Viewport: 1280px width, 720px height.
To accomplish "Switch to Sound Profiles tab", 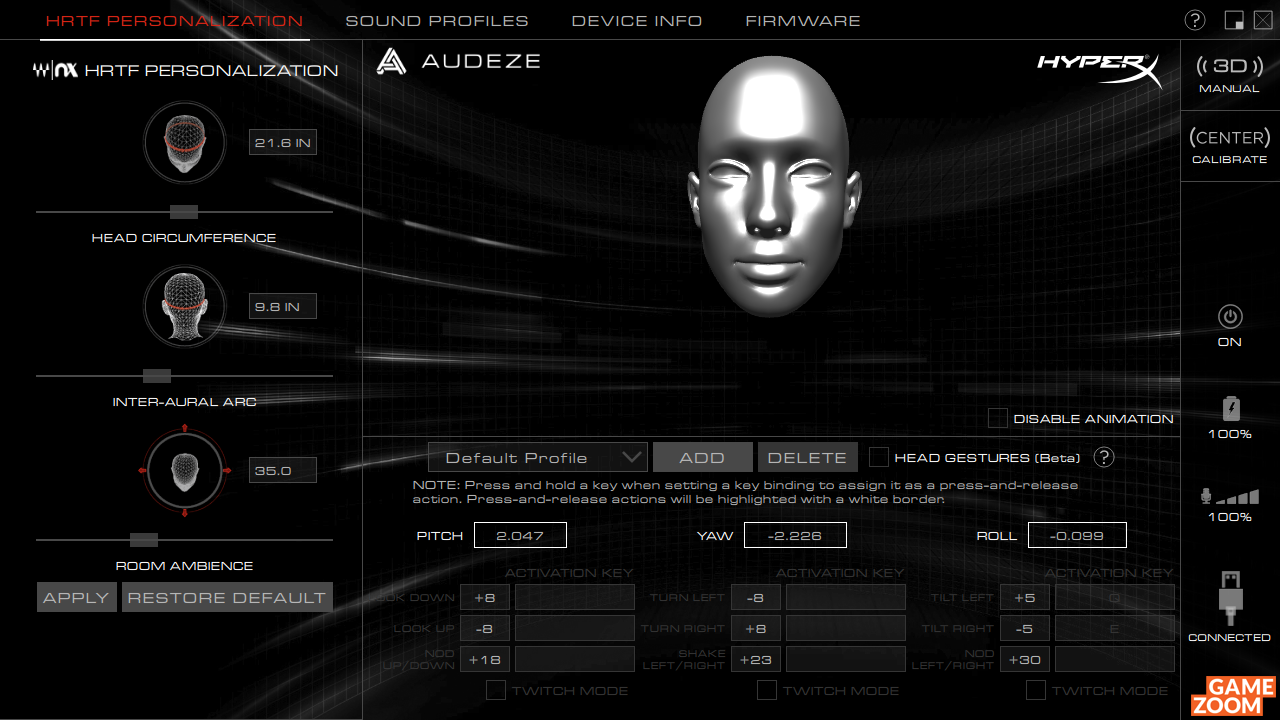I will [x=437, y=21].
